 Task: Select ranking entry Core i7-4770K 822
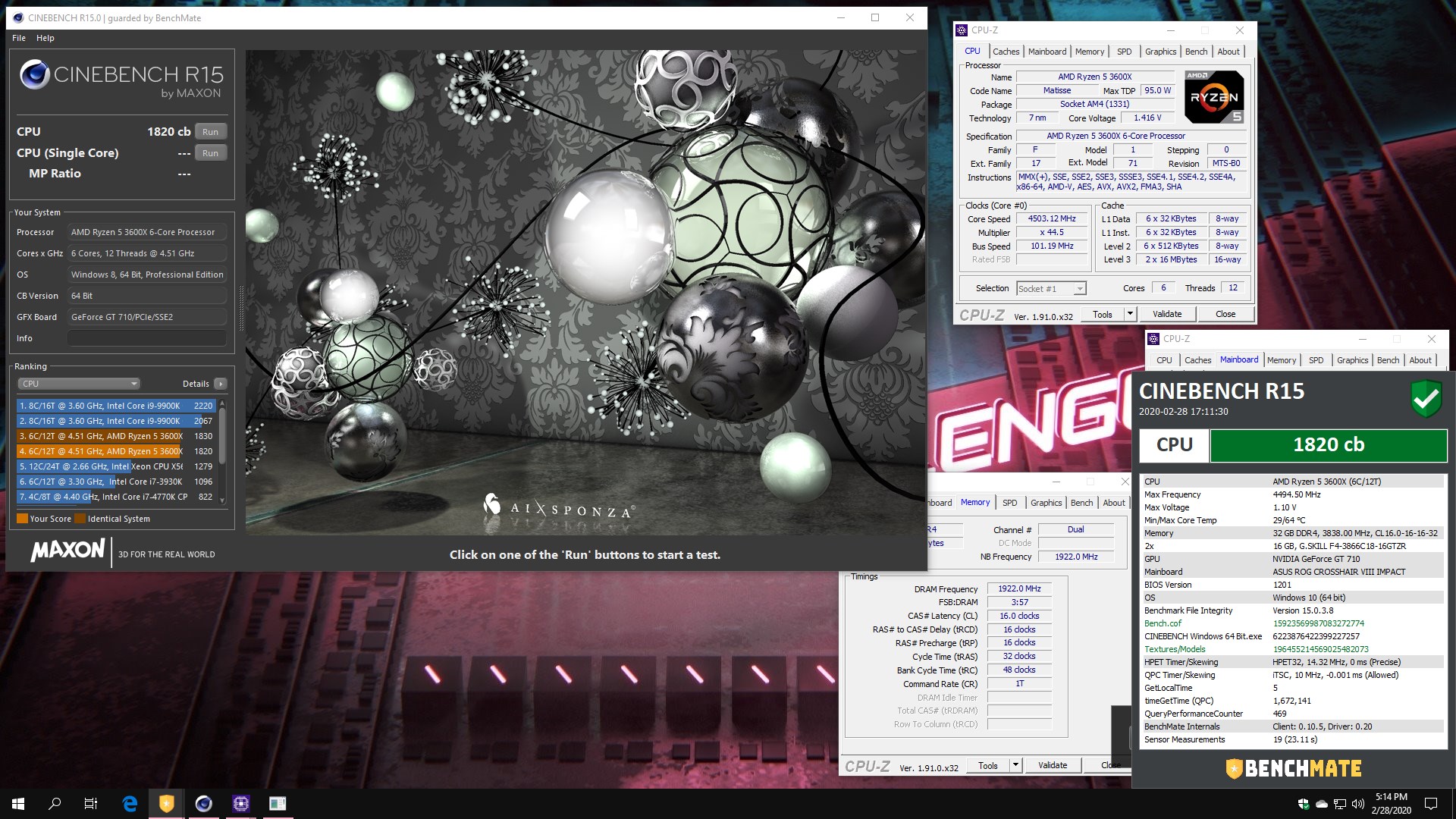[x=116, y=497]
